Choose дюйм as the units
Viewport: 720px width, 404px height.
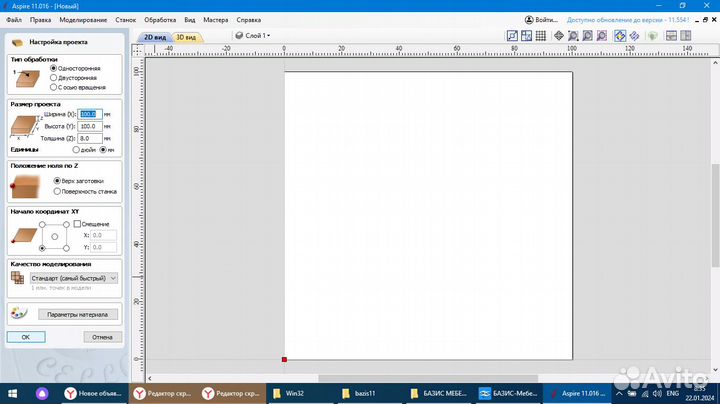tap(76, 150)
